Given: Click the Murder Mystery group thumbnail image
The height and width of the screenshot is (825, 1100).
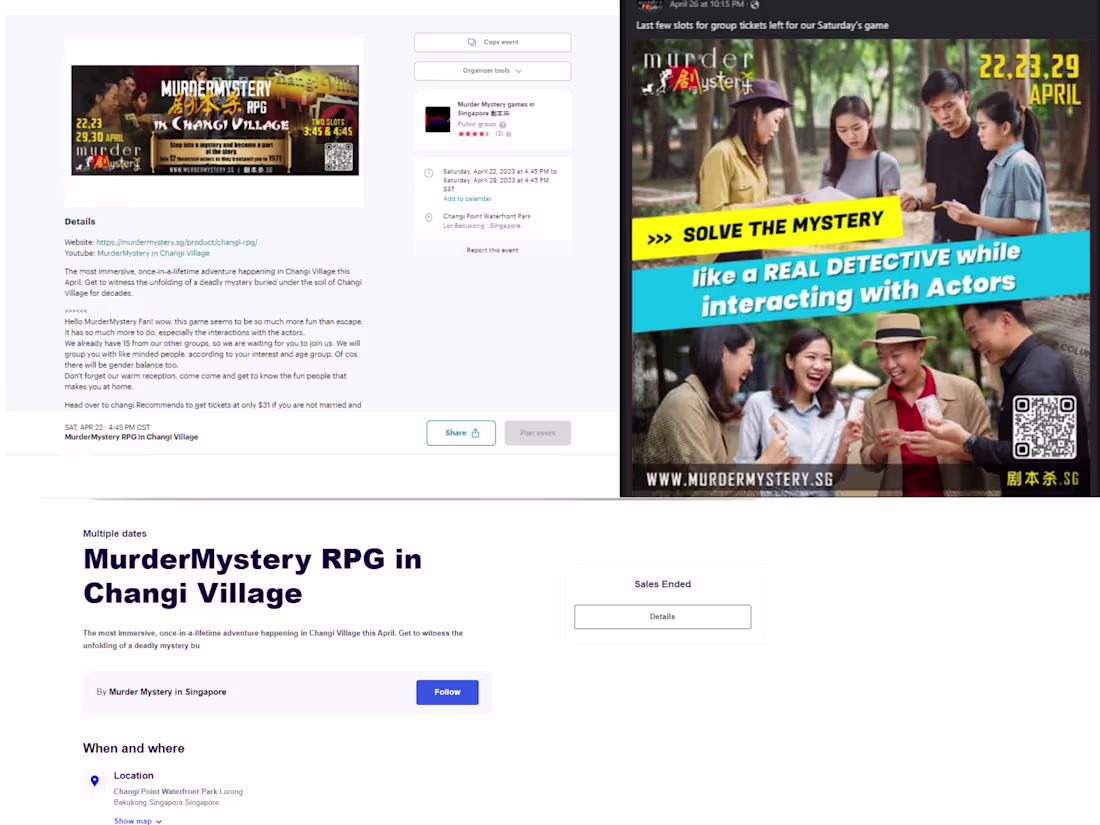Looking at the screenshot, I should (437, 119).
